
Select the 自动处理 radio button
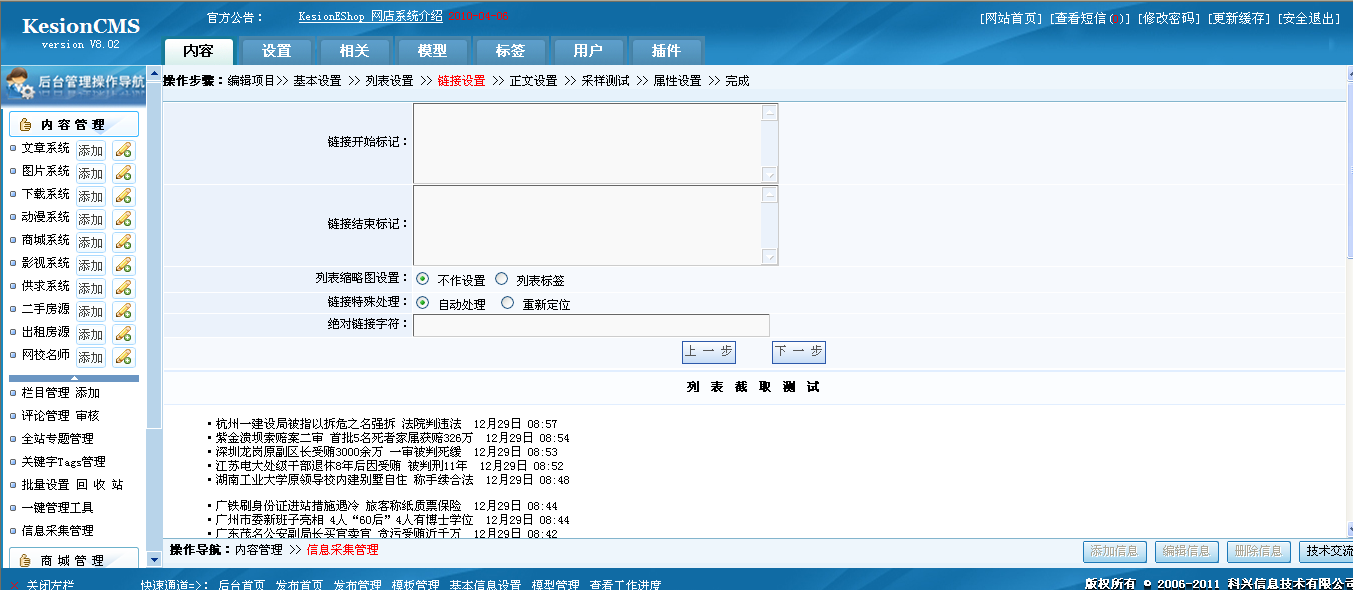423,303
